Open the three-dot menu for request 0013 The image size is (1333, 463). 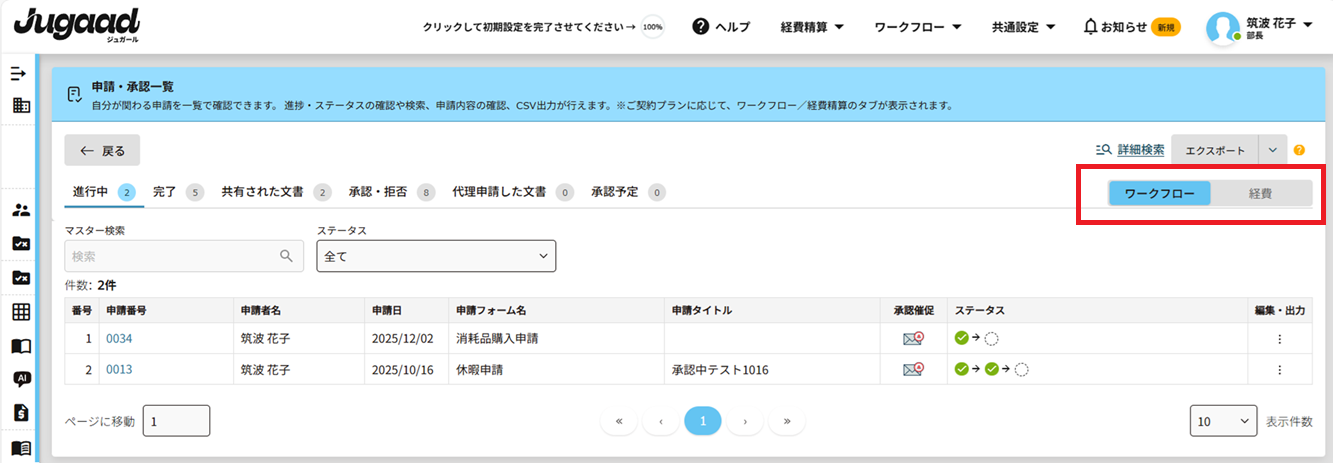(x=1279, y=370)
